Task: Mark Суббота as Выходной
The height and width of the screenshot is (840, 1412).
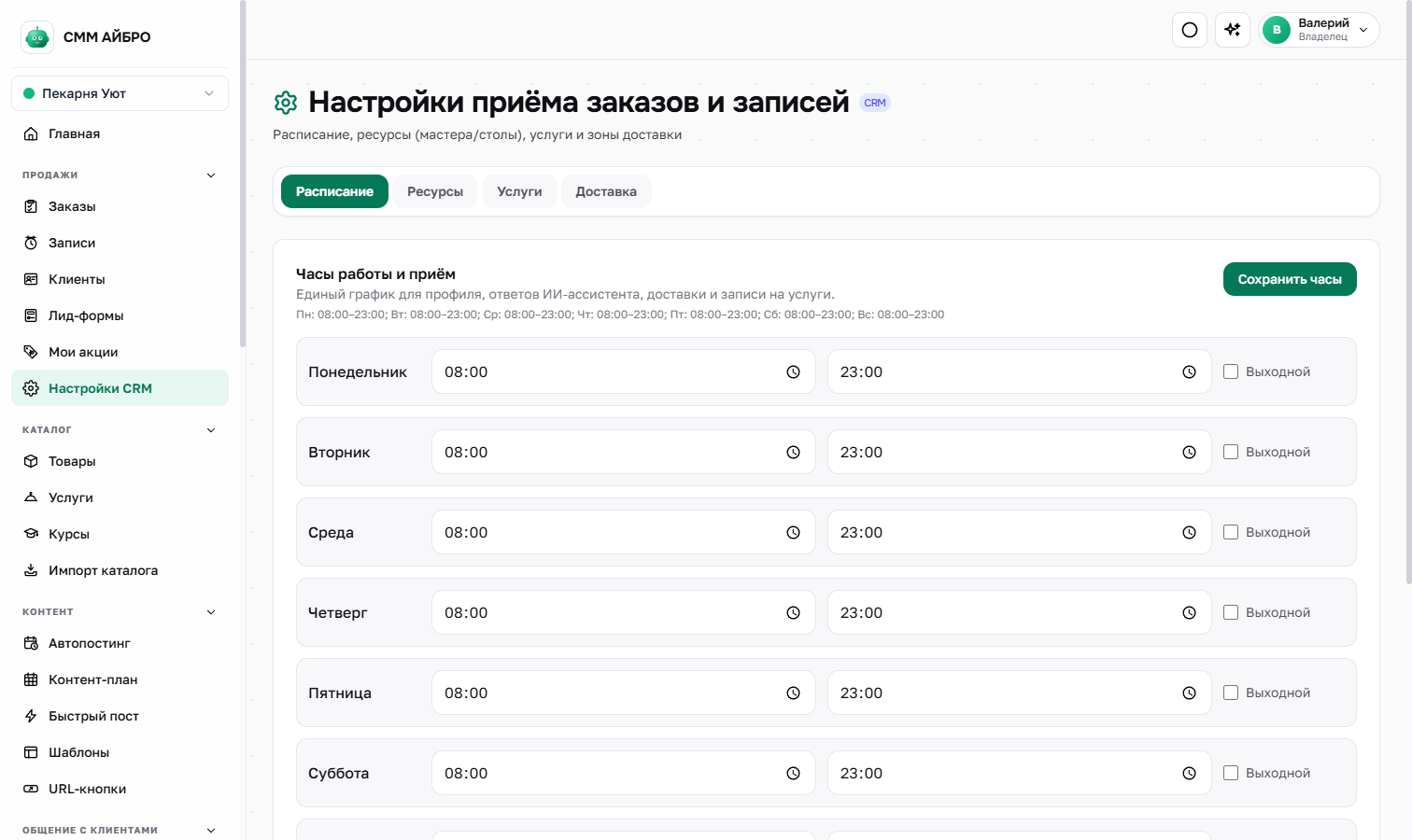Action: 1231,773
